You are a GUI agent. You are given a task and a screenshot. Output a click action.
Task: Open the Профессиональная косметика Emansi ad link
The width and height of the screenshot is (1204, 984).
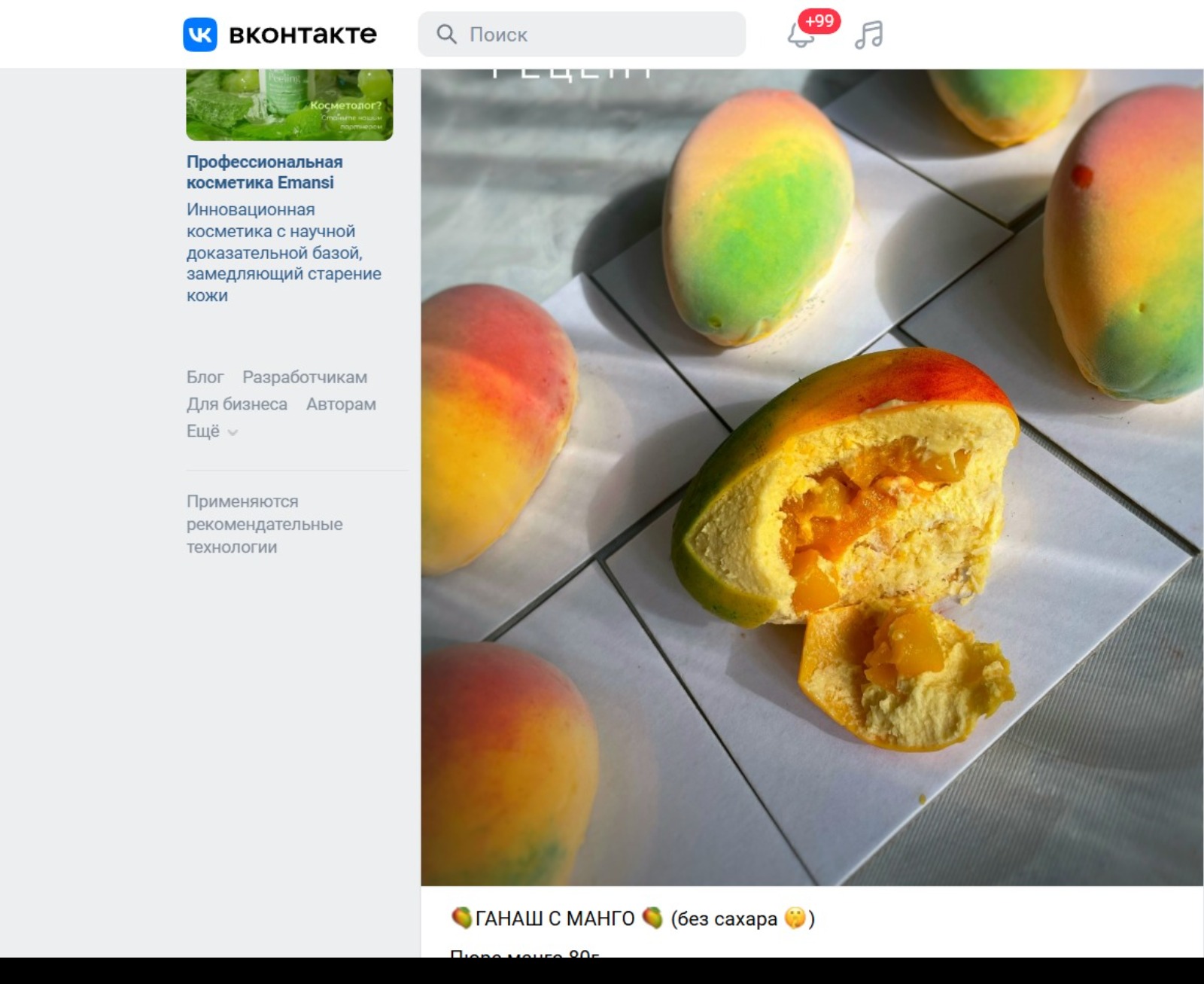click(x=264, y=172)
